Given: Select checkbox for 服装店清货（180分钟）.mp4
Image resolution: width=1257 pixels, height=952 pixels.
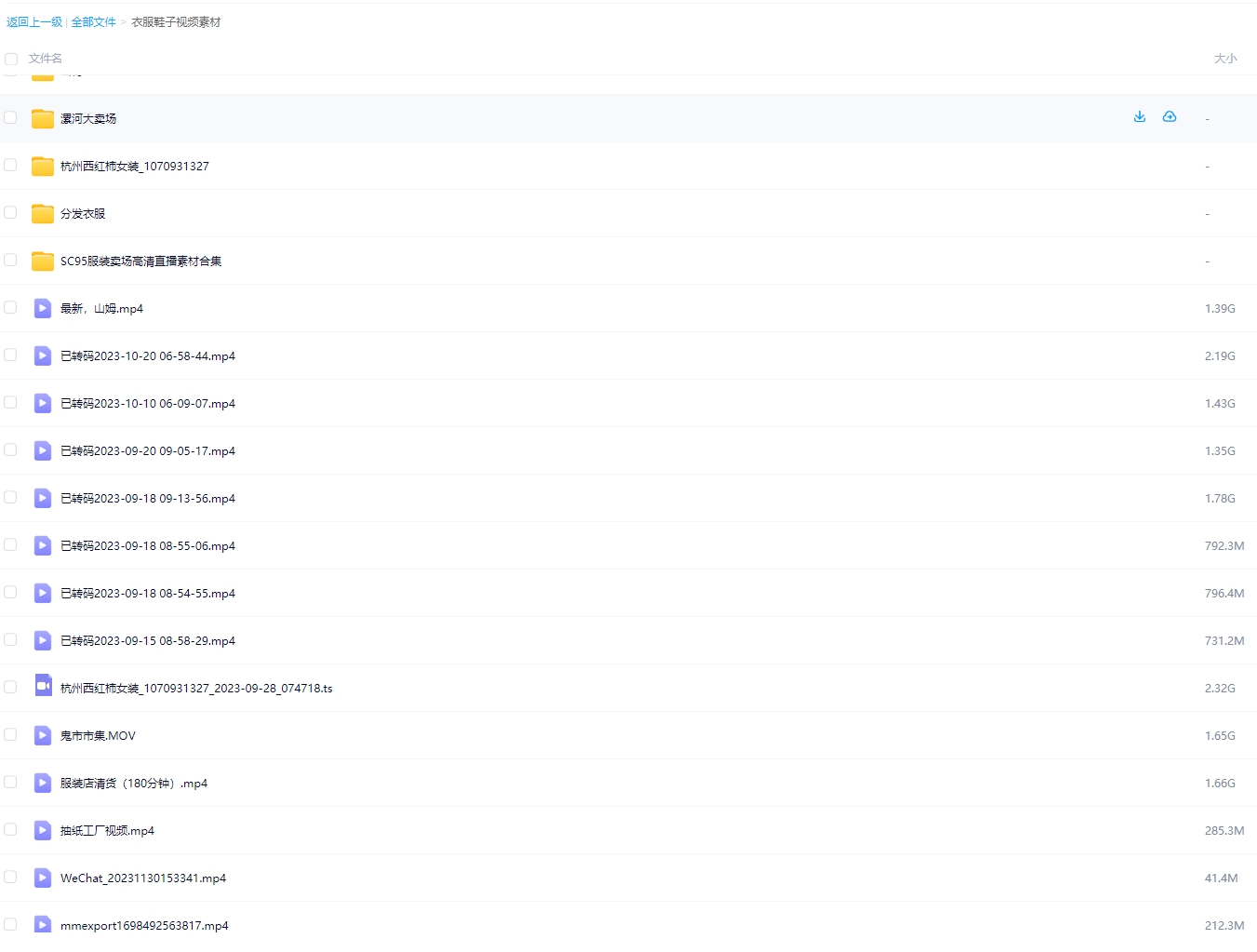Looking at the screenshot, I should tap(11, 783).
